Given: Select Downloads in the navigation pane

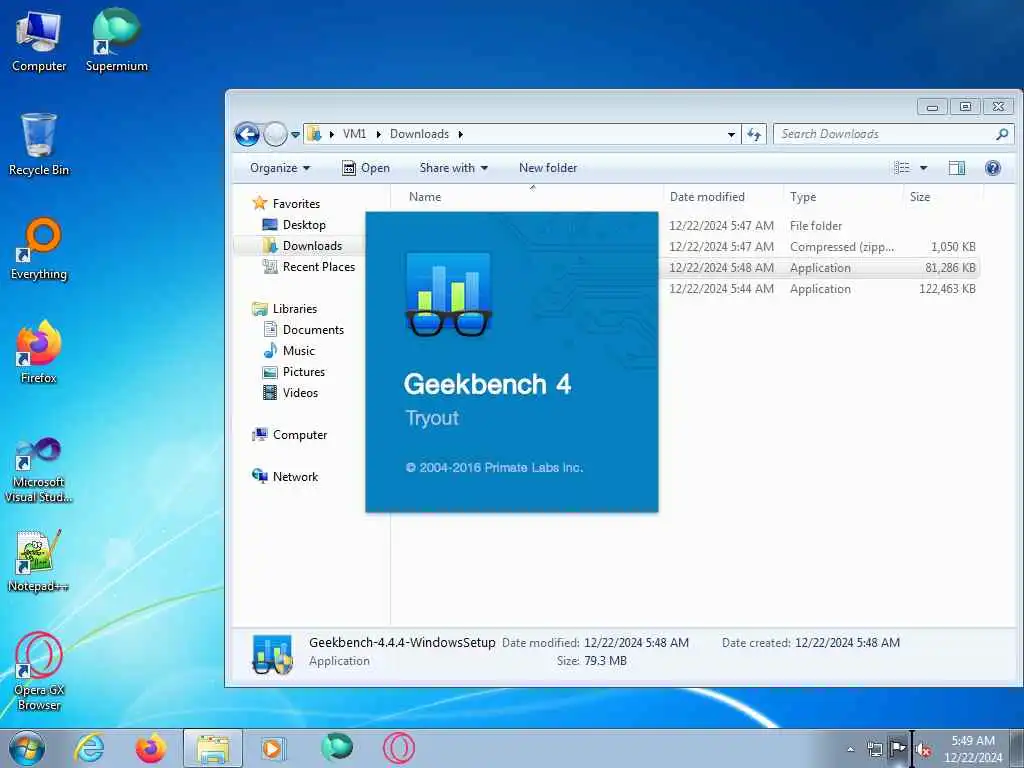Looking at the screenshot, I should pos(302,246).
